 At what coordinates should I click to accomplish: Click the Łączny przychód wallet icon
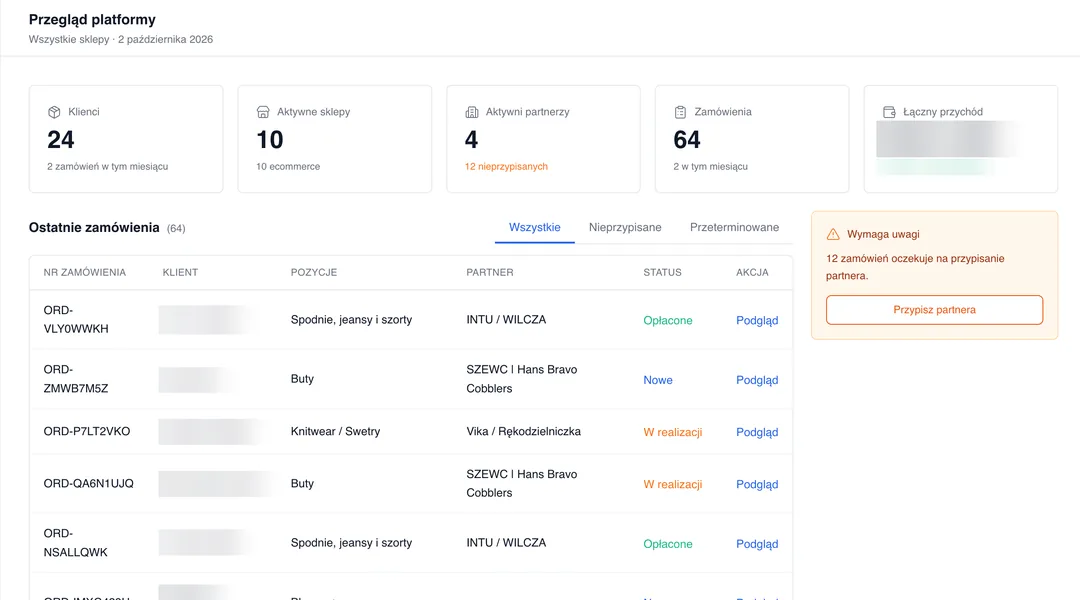coord(889,112)
